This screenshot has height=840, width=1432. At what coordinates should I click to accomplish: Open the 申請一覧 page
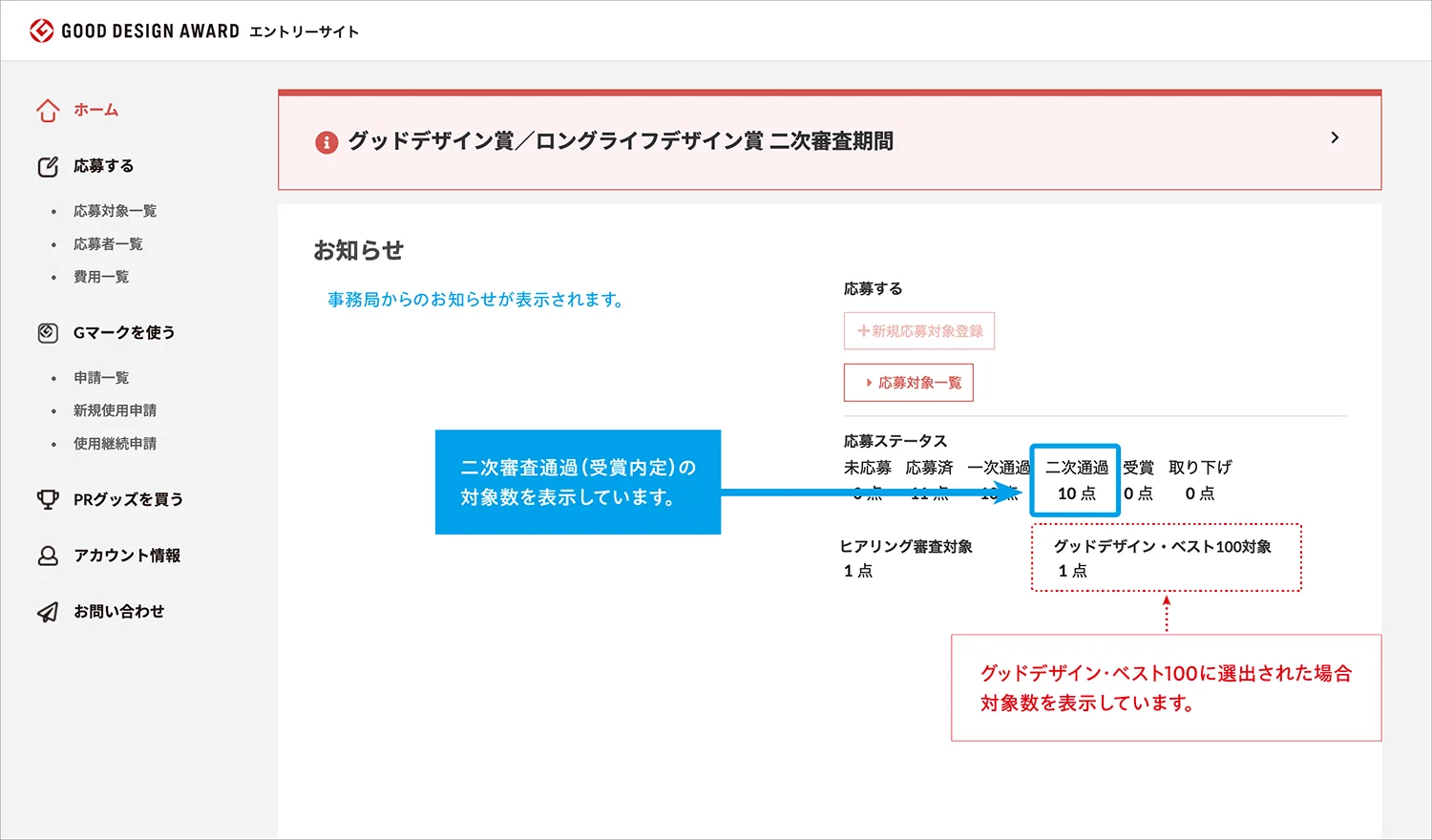coord(101,377)
